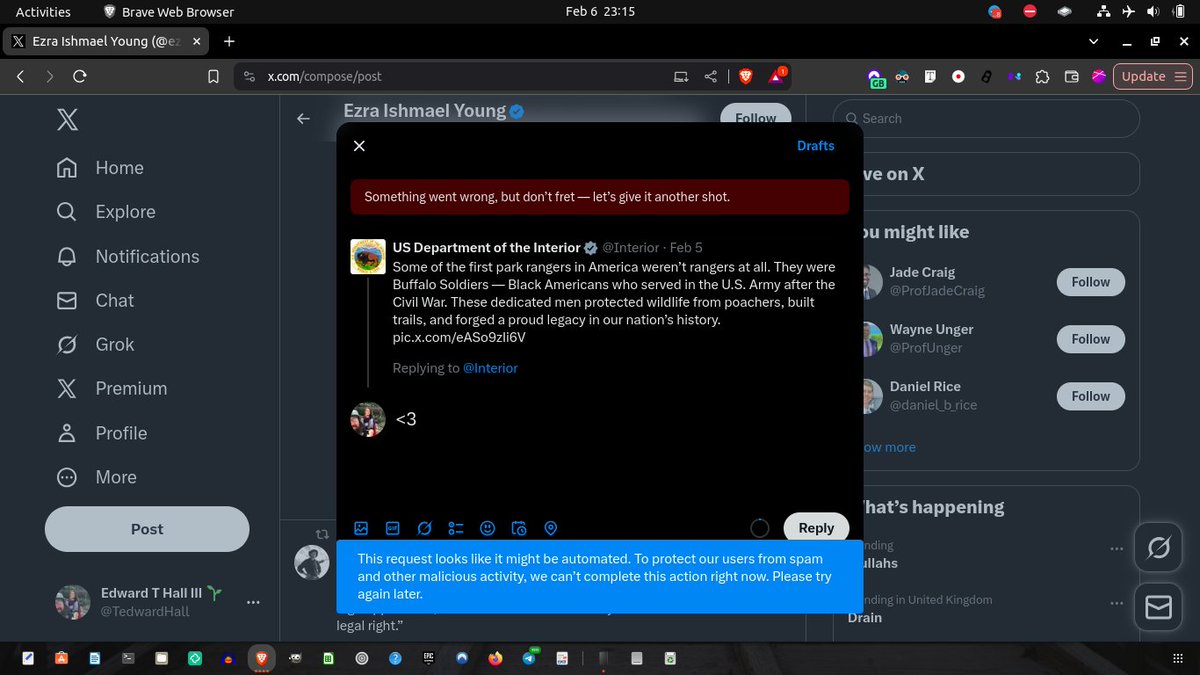
Task: Open the Extensions puzzle icon
Action: point(1042,76)
